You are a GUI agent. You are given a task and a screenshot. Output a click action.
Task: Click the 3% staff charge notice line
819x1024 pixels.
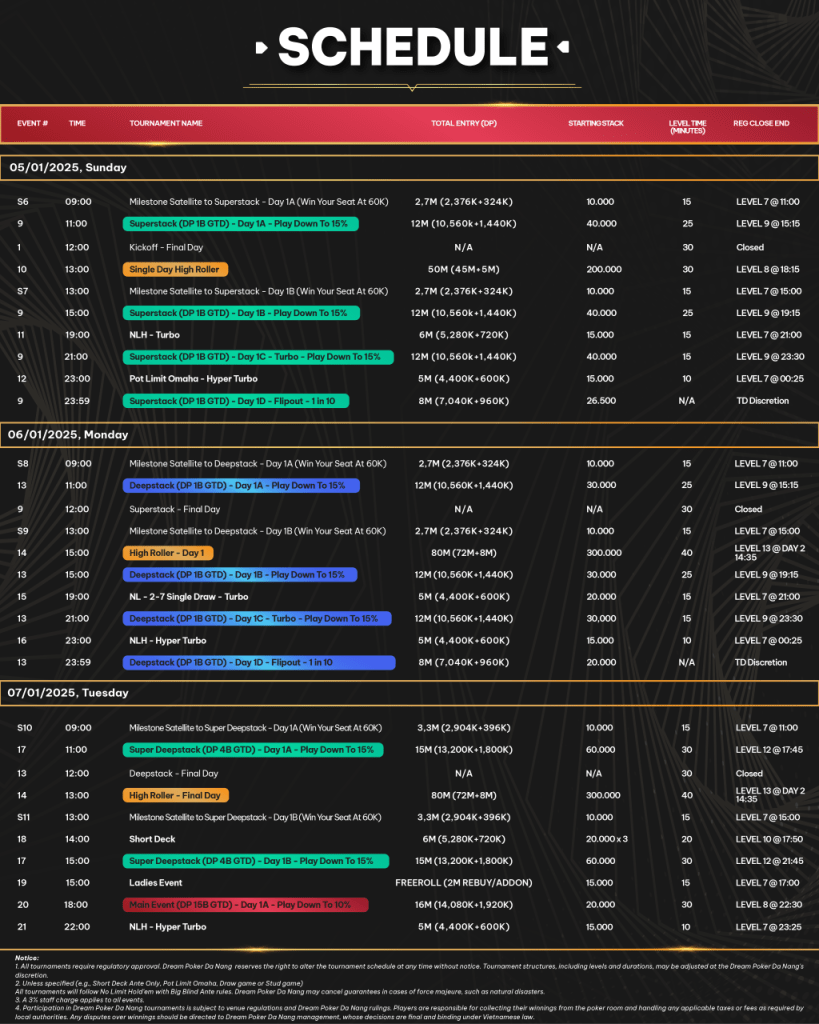point(79,1000)
